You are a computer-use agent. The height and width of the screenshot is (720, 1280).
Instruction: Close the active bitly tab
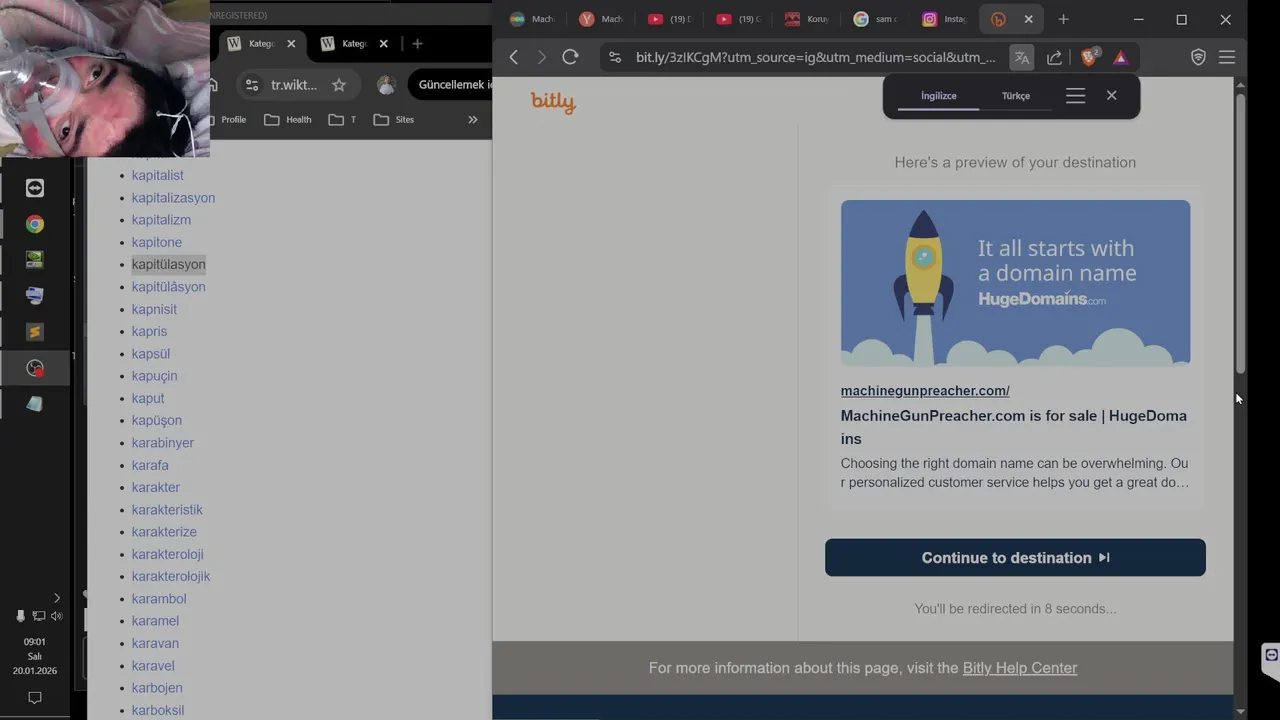click(x=1028, y=19)
